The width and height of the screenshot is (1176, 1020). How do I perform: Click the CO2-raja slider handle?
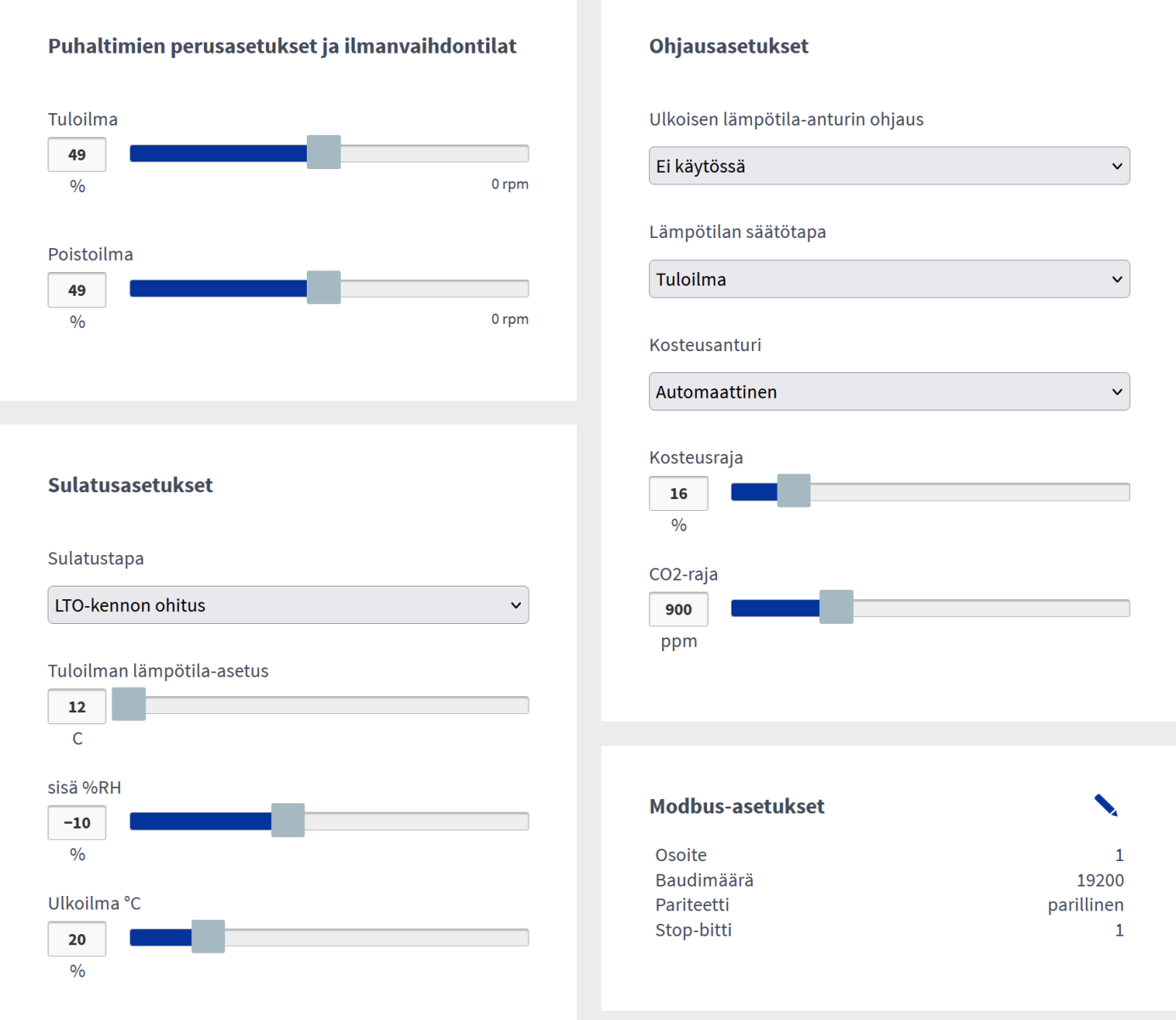point(836,607)
